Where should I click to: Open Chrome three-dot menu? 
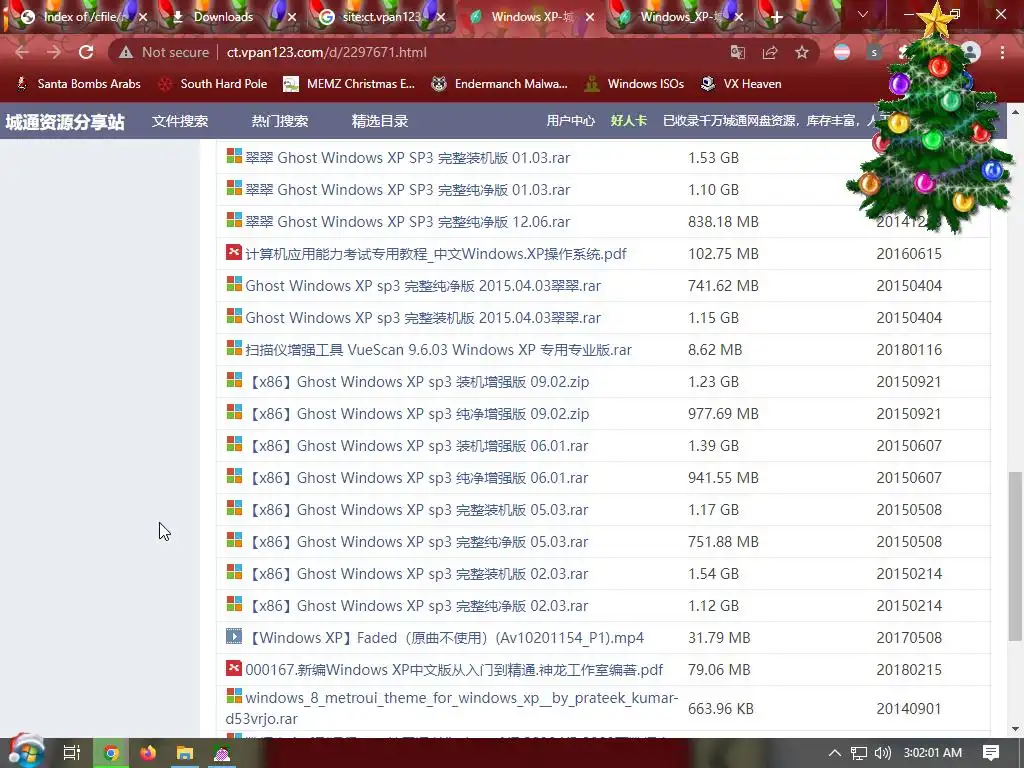(1002, 52)
